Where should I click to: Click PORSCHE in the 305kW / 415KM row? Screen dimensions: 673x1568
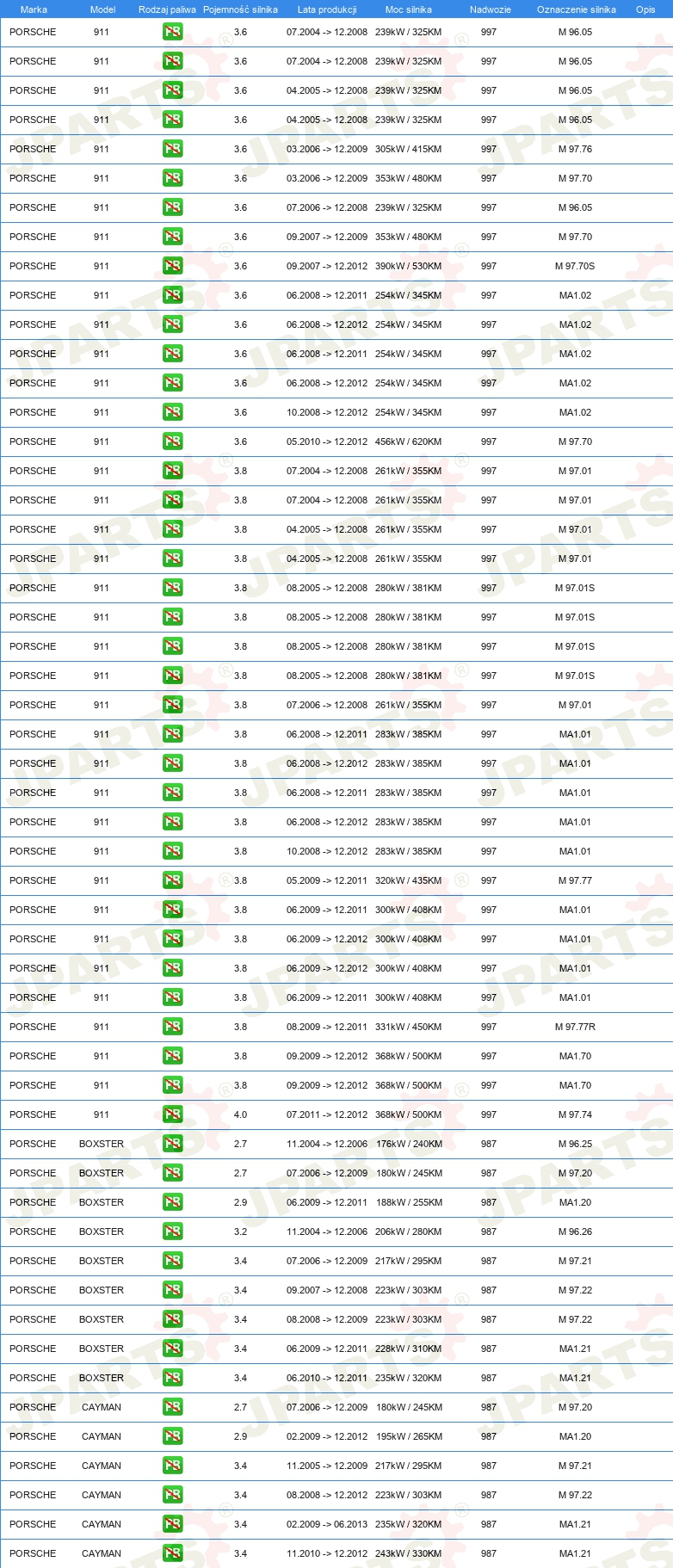point(33,149)
